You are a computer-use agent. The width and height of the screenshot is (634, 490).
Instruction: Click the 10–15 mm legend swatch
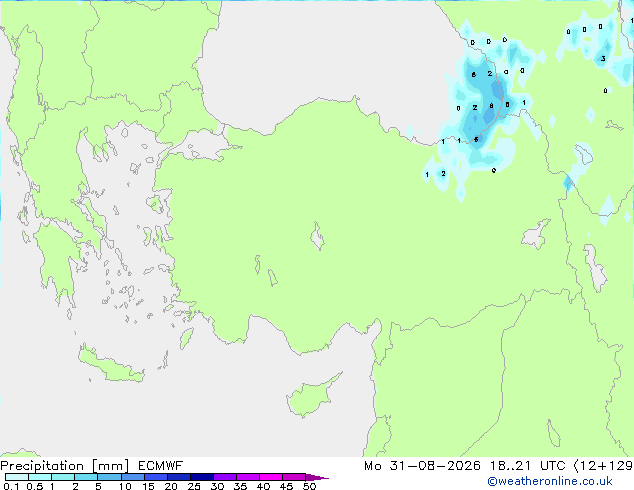132,477
